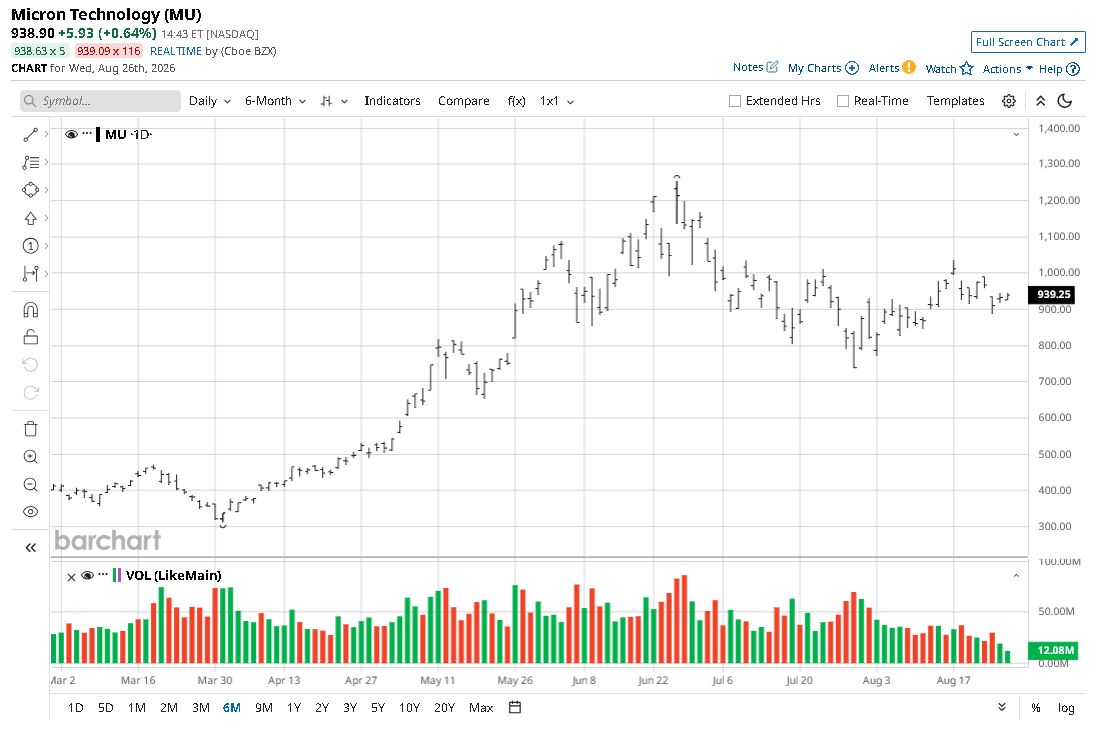The image size is (1102, 731).
Task: Switch to dark mode moon icon
Action: (1065, 101)
